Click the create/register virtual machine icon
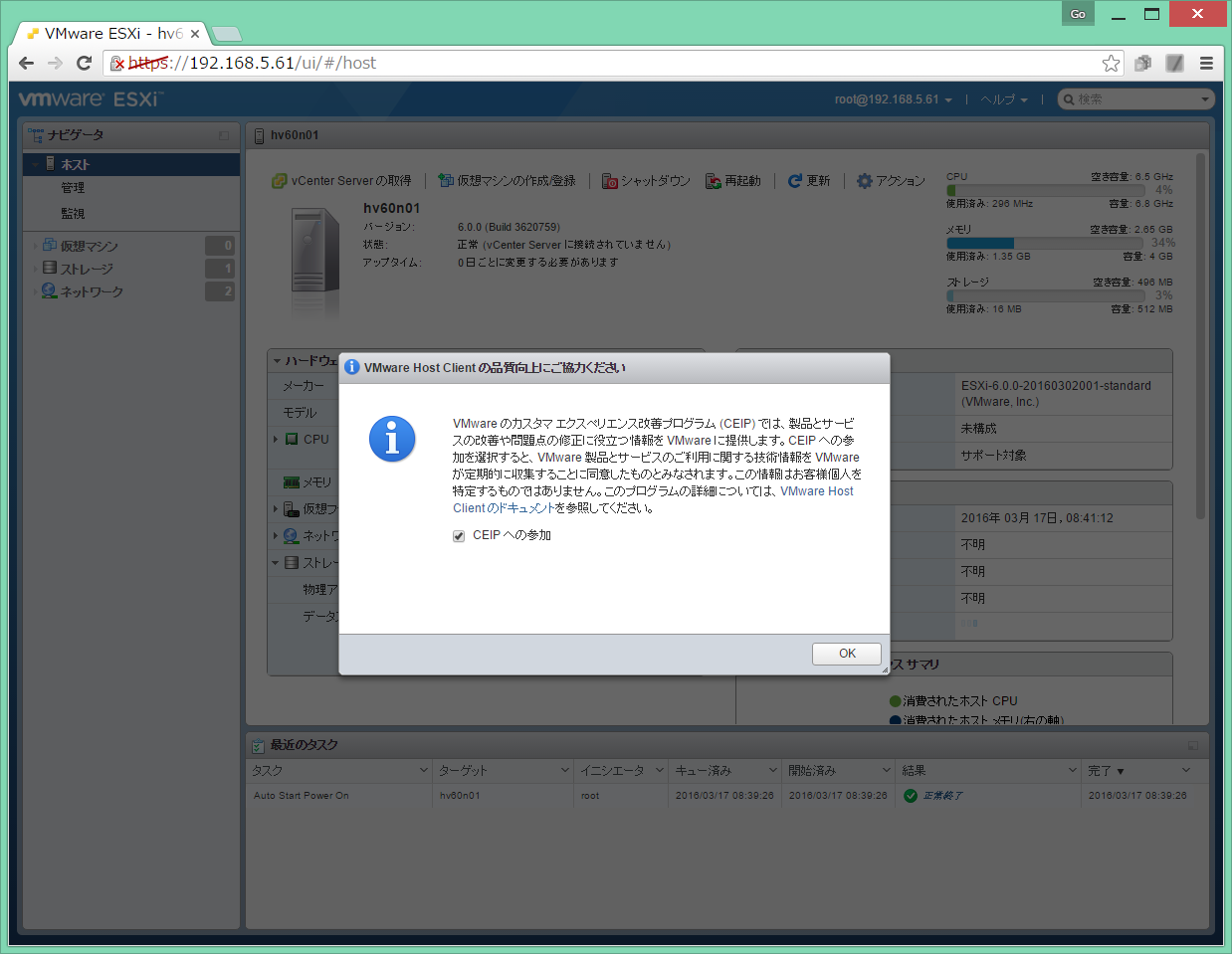This screenshot has height=954, width=1232. (446, 181)
